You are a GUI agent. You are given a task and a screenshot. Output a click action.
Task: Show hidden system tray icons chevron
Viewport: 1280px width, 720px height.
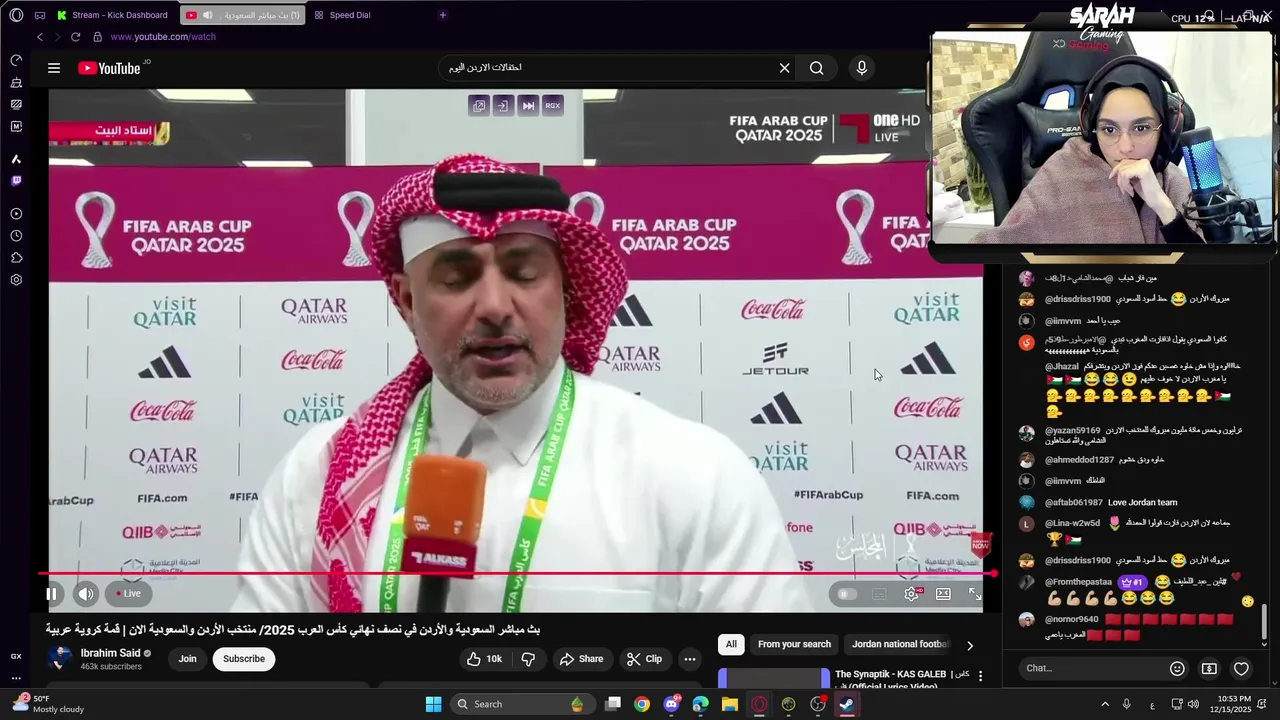[x=1105, y=705]
